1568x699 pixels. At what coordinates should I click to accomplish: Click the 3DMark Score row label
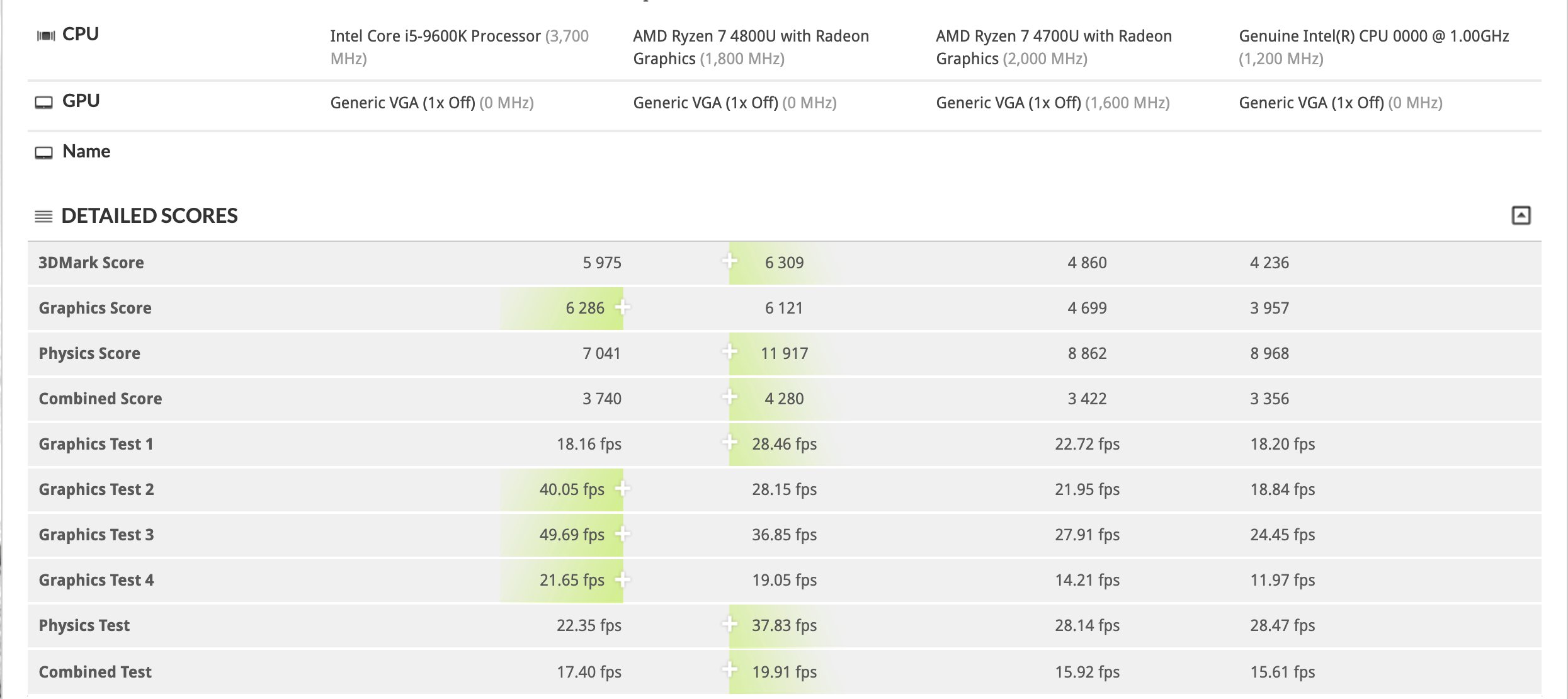(x=91, y=263)
